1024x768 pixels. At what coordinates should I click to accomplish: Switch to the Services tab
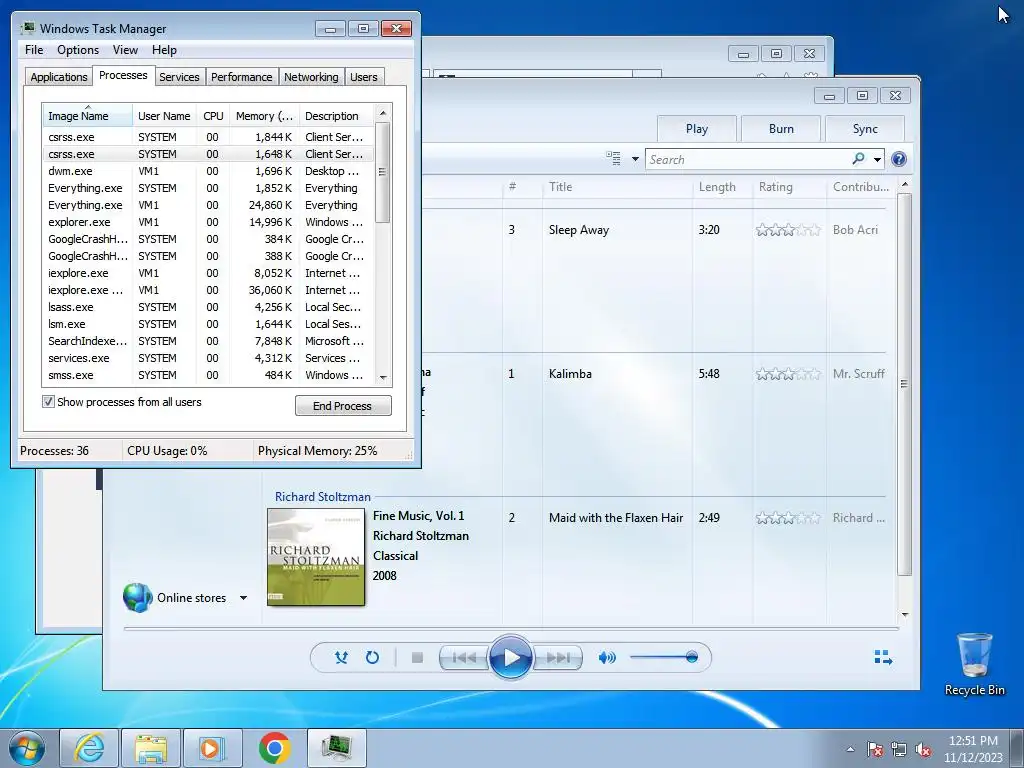click(179, 77)
